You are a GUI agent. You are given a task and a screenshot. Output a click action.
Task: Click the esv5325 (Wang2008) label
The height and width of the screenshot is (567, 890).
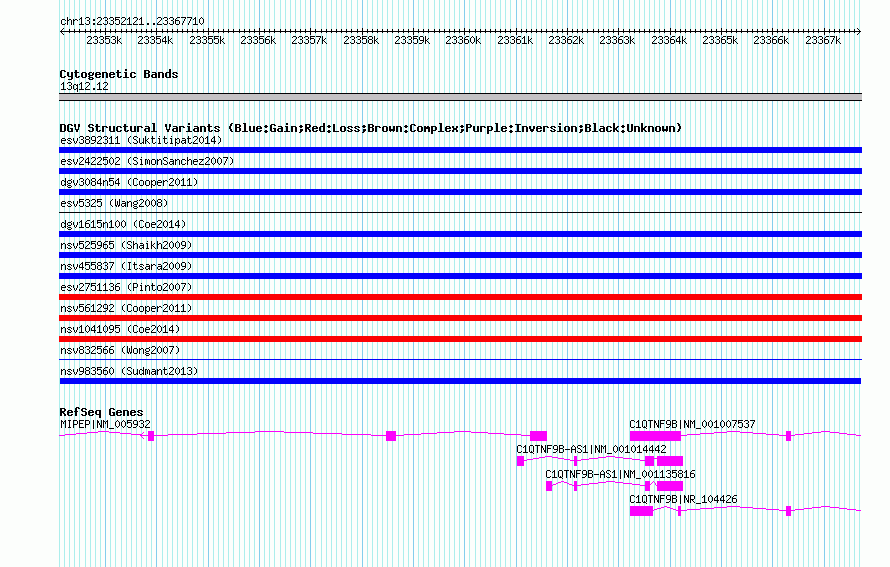click(x=114, y=203)
